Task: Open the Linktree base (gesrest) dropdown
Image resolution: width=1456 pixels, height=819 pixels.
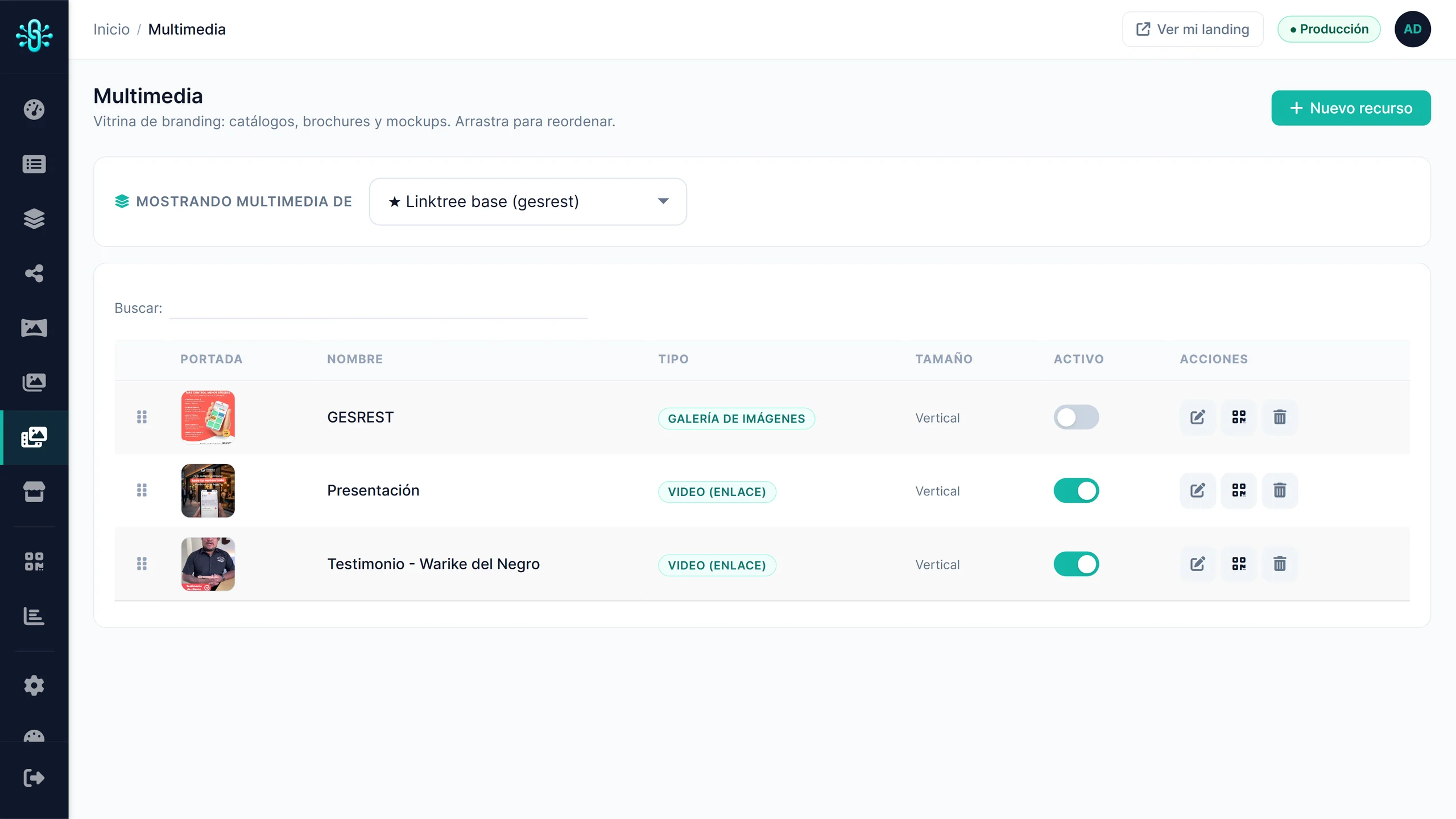Action: (528, 201)
